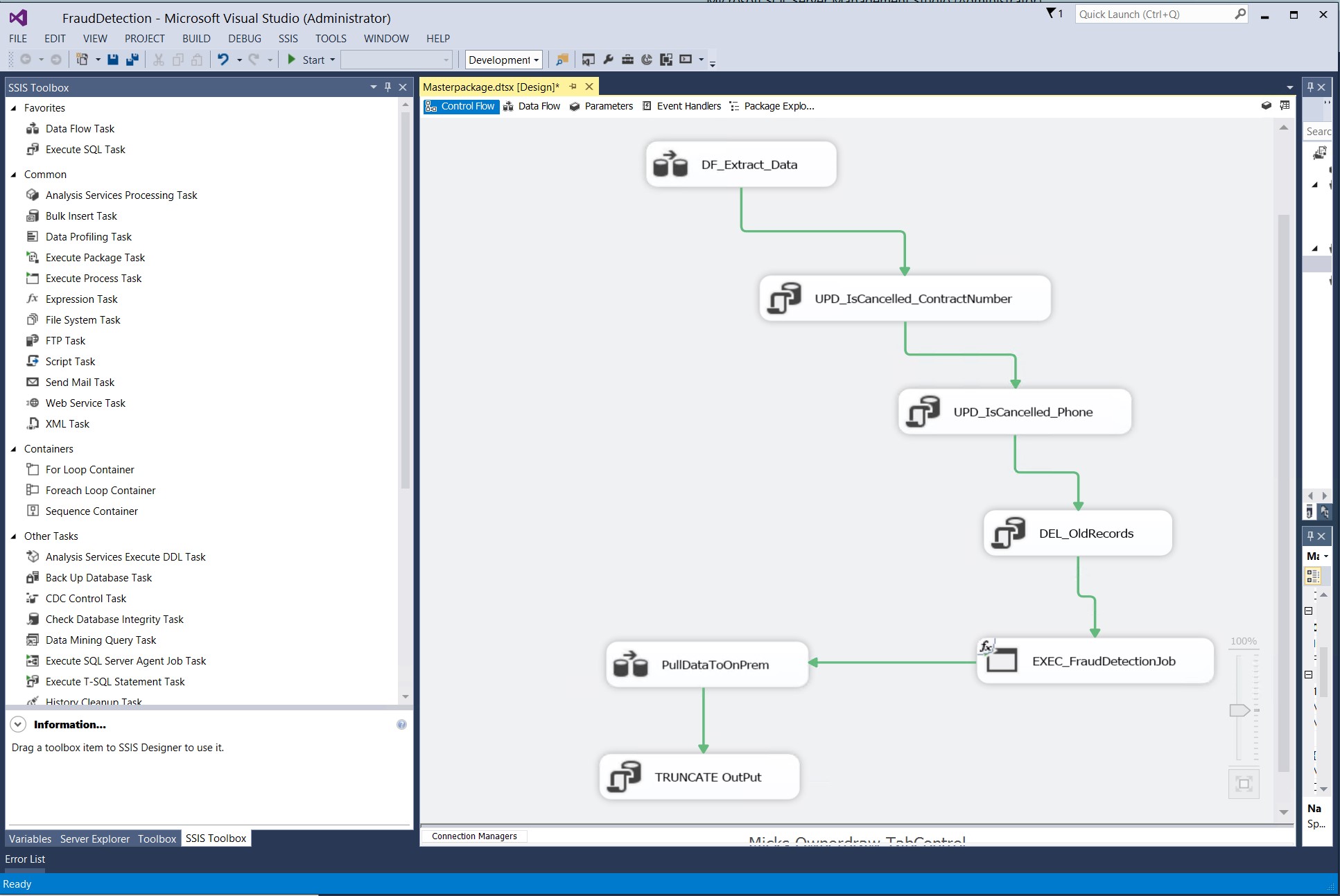Image resolution: width=1340 pixels, height=896 pixels.
Task: Pin the SSIS Toolbox panel
Action: tap(388, 87)
